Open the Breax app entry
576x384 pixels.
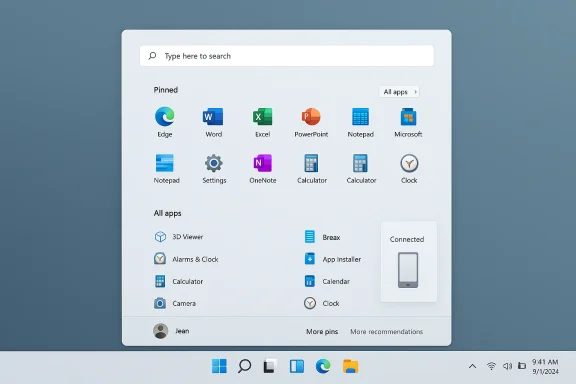point(322,237)
